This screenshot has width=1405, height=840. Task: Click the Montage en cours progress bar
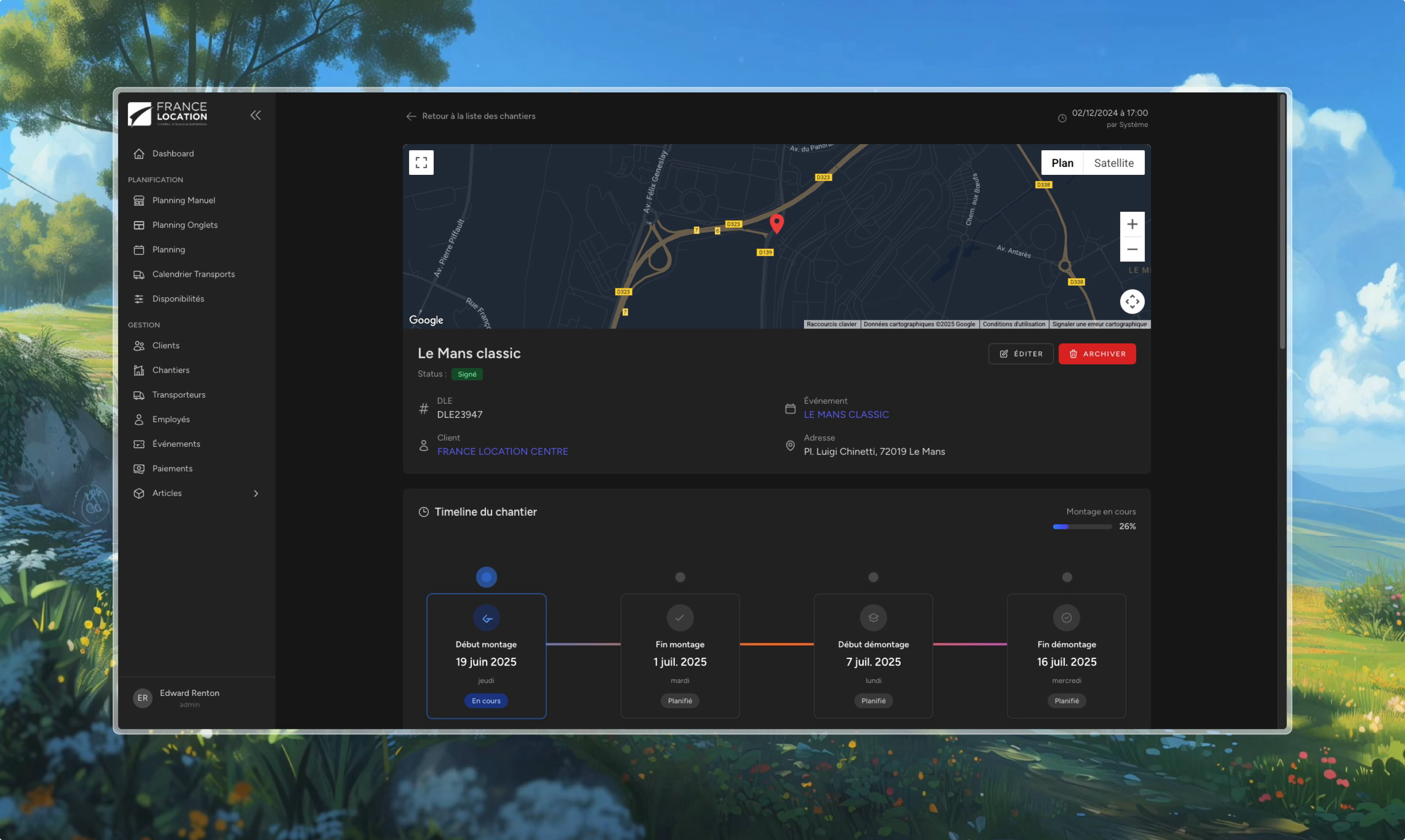point(1081,526)
